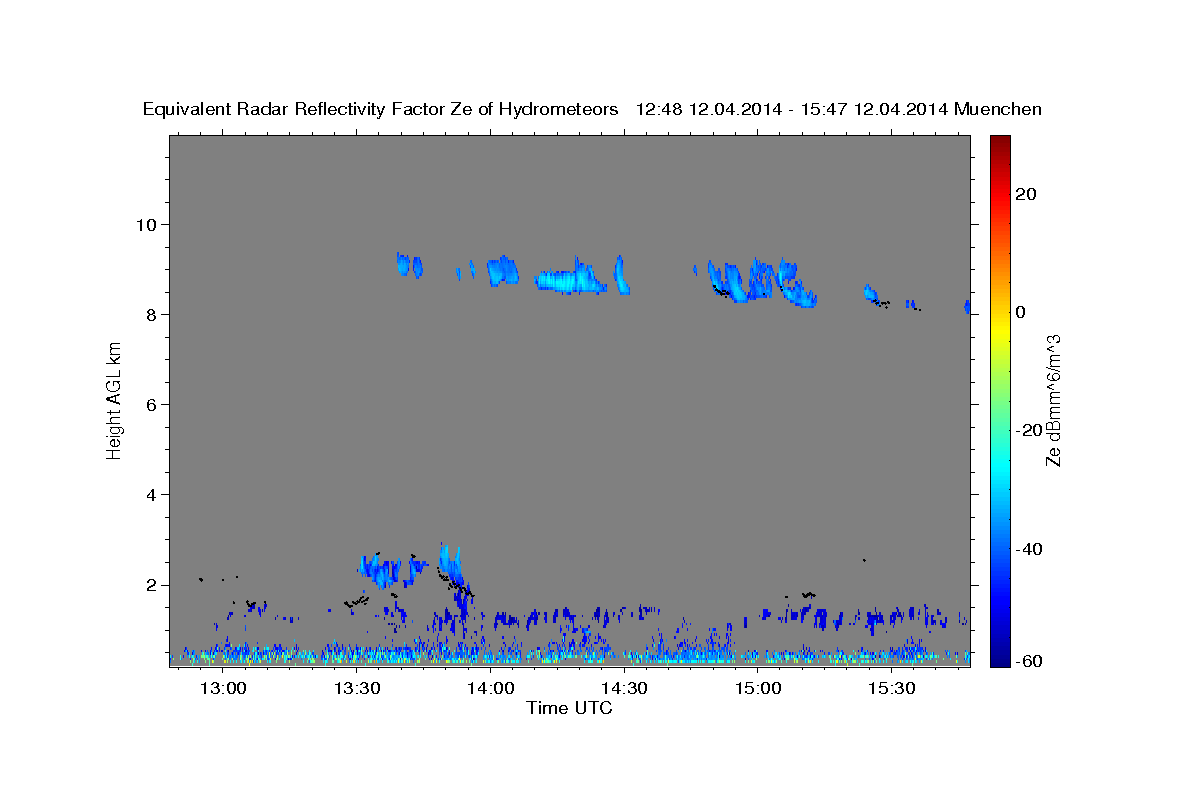This screenshot has width=1200, height=800.
Task: Click the 'Height AGL km' axis label
Action: click(115, 399)
